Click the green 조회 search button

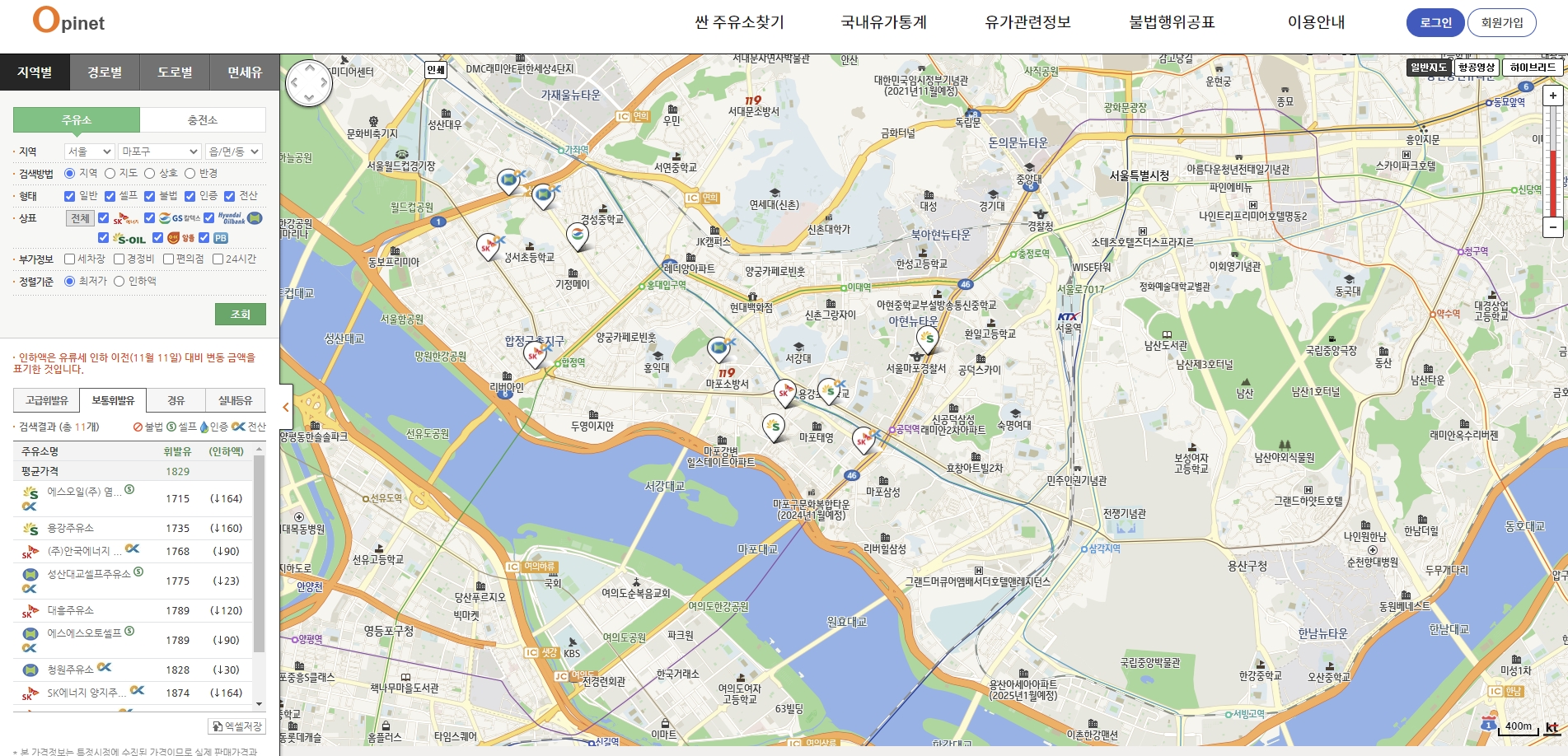241,314
